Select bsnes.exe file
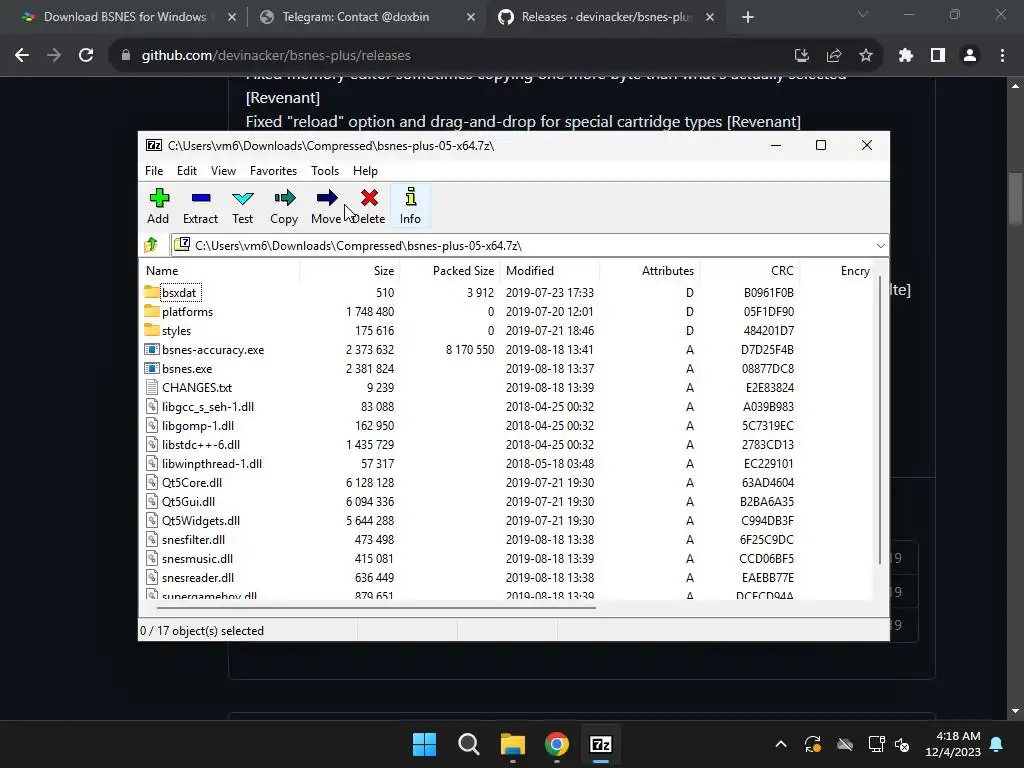This screenshot has width=1024, height=768. coord(187,368)
